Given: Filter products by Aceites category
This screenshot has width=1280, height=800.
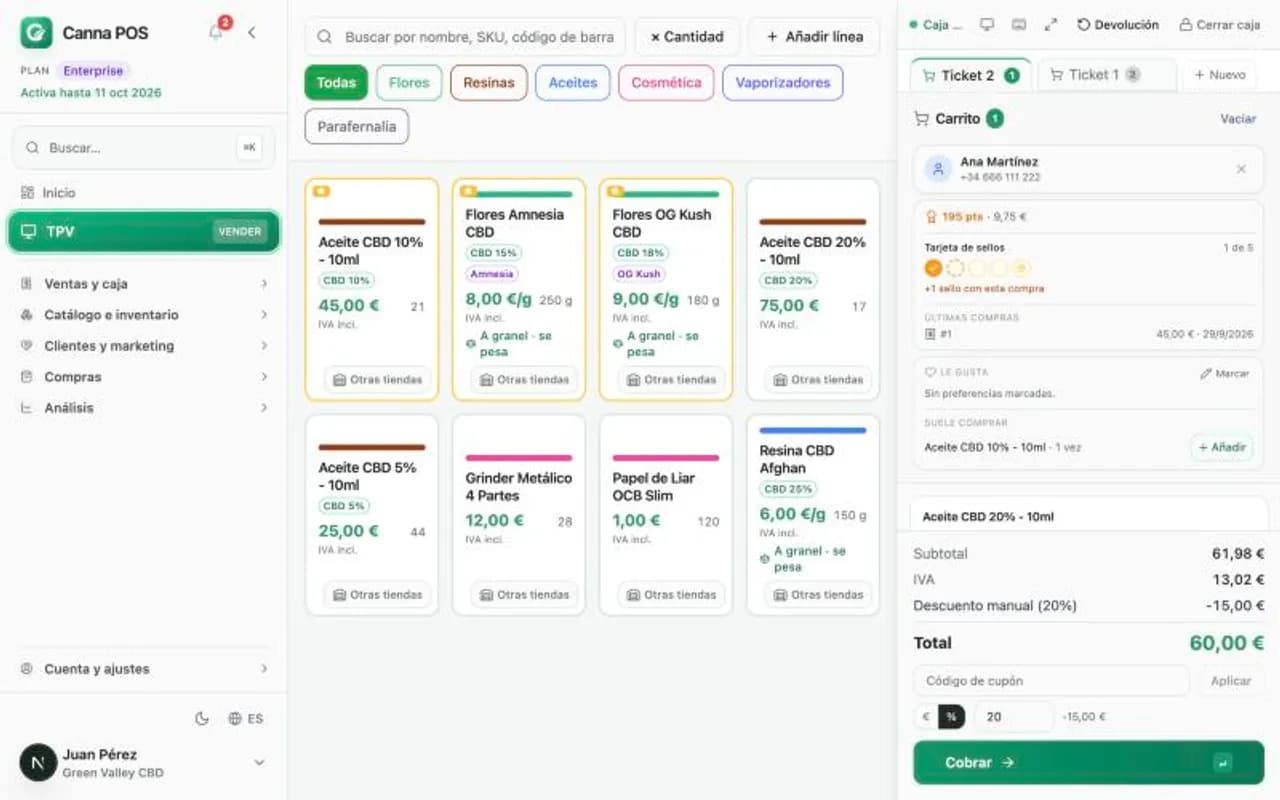Looking at the screenshot, I should (x=573, y=83).
